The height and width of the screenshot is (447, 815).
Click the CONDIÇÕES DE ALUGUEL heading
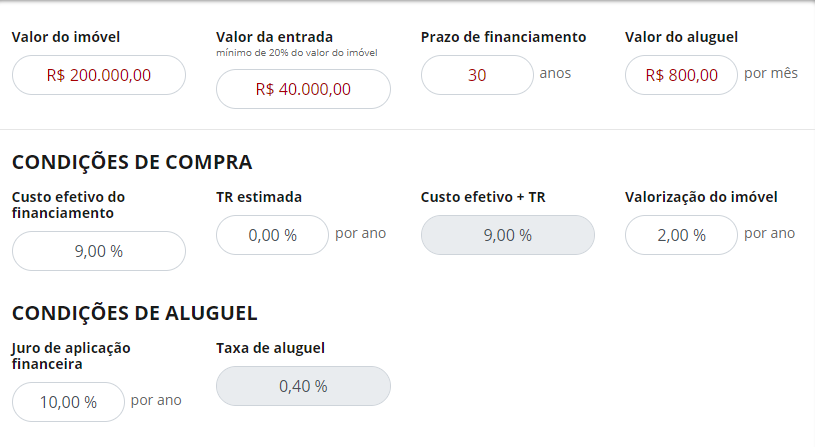tap(135, 313)
